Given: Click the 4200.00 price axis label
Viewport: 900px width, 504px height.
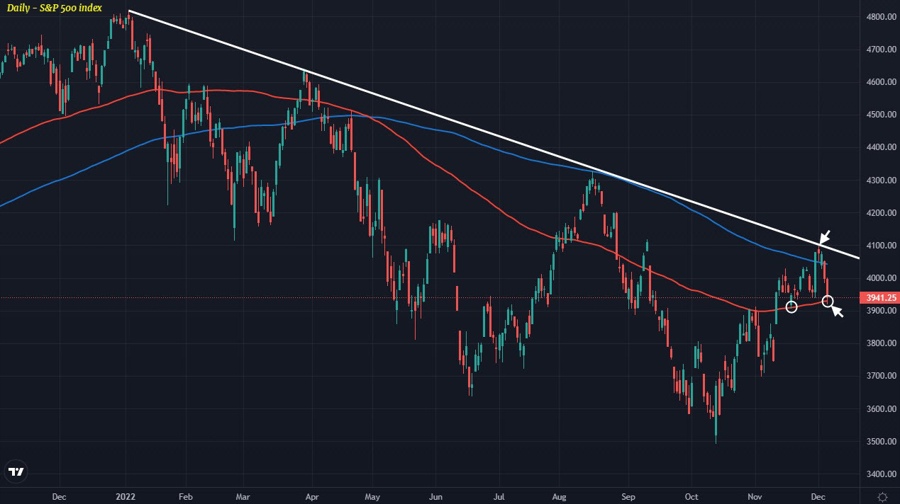Looking at the screenshot, I should click(x=881, y=213).
